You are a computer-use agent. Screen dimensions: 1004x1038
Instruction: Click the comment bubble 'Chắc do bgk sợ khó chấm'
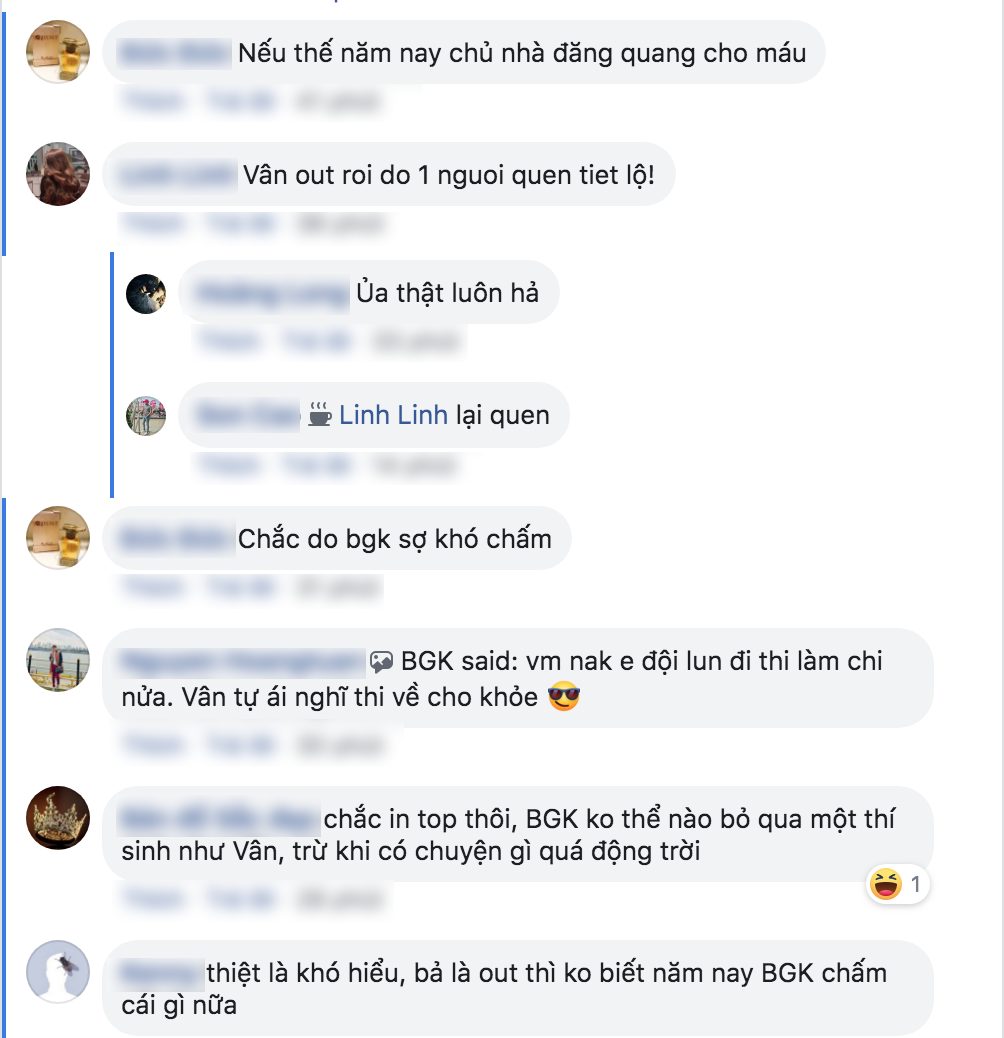click(337, 538)
